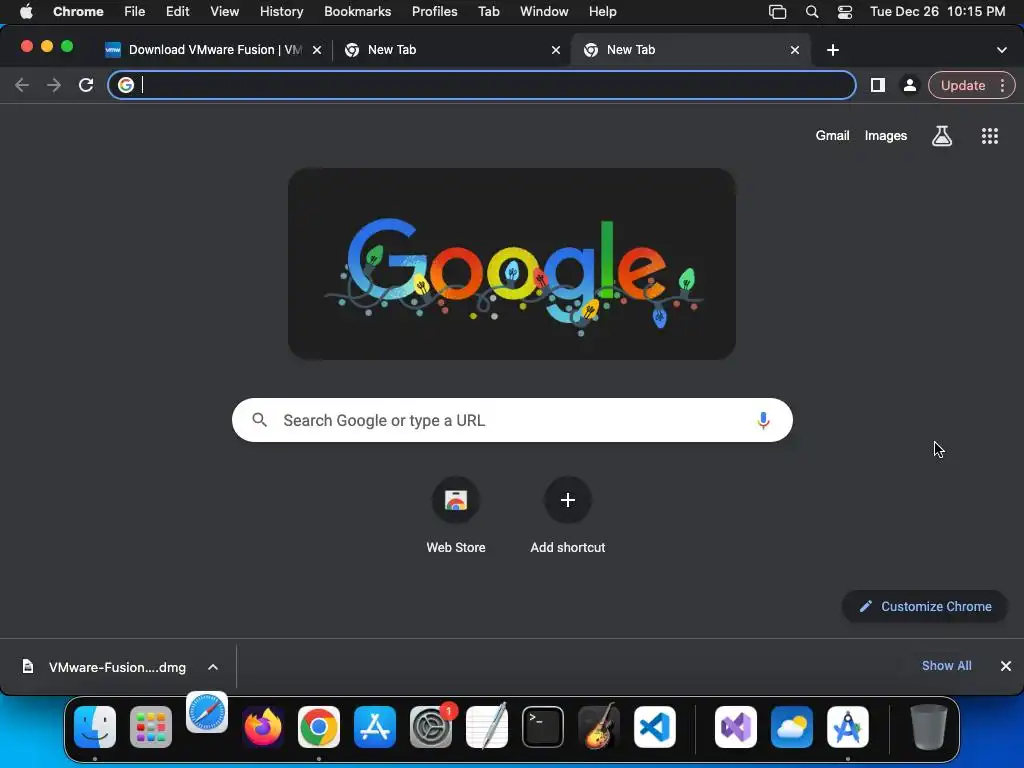The image size is (1024, 768).
Task: Open the Weather app from the Dock
Action: 792,727
